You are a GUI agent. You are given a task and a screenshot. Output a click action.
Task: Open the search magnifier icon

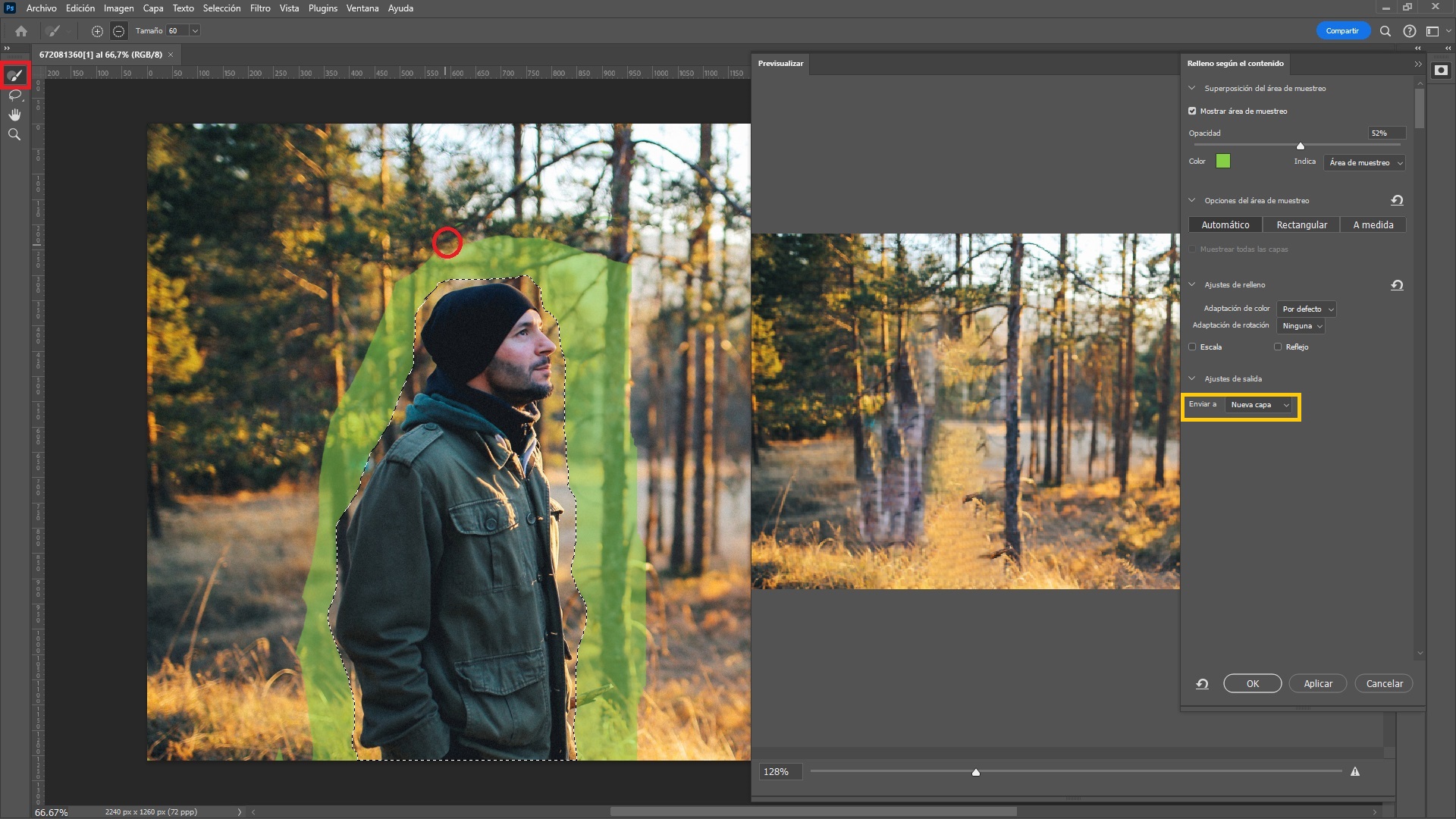point(1385,31)
